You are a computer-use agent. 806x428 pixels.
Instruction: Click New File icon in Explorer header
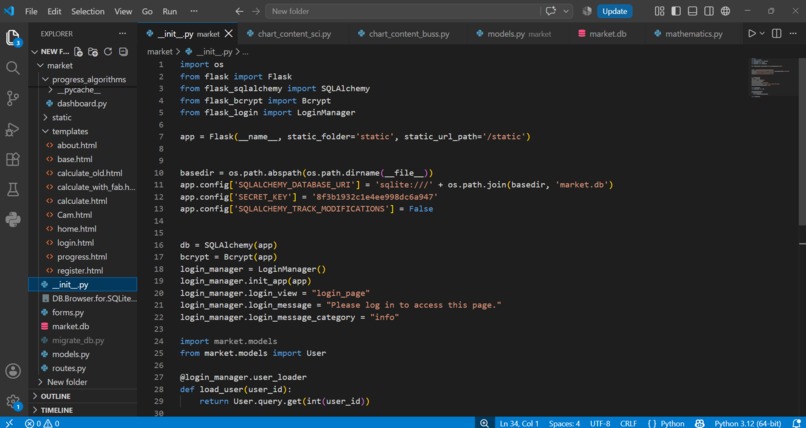coord(78,51)
